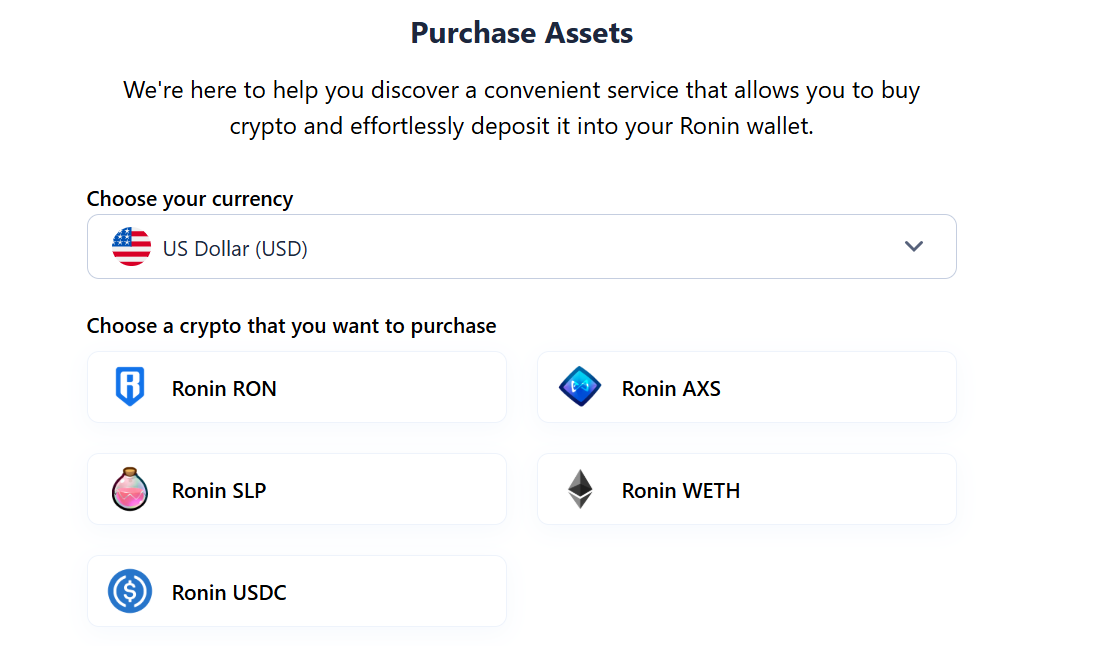The width and height of the screenshot is (1104, 646).
Task: Expand the US Dollar currency selector
Action: pyautogui.click(x=521, y=246)
